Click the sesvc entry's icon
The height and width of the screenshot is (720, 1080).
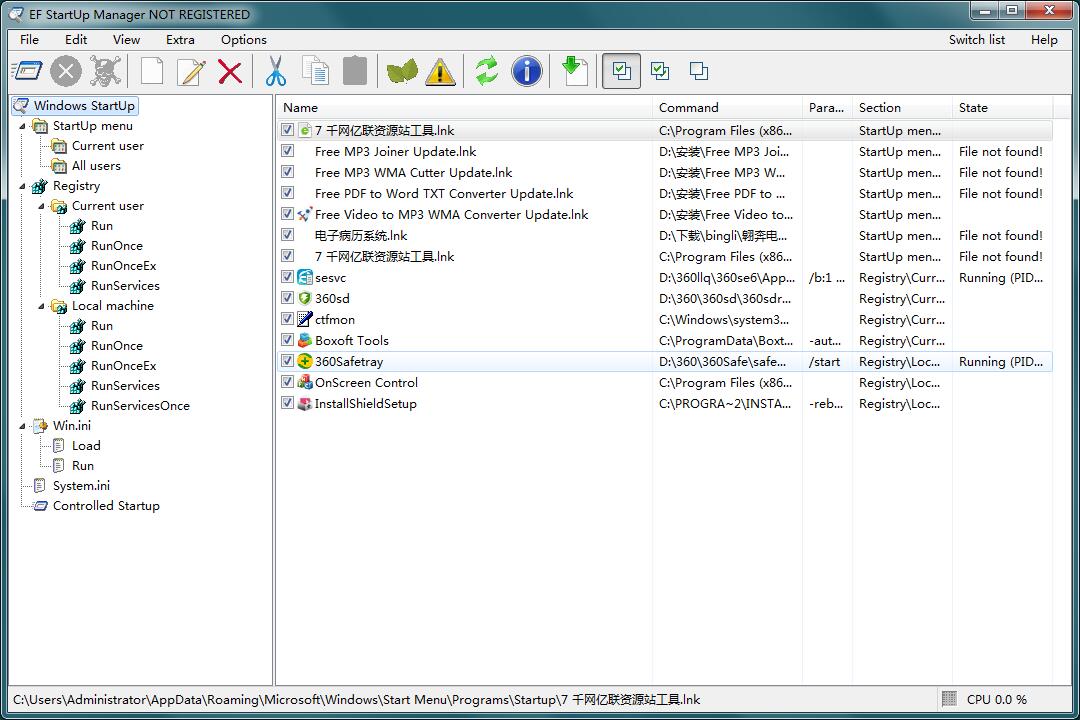point(304,278)
